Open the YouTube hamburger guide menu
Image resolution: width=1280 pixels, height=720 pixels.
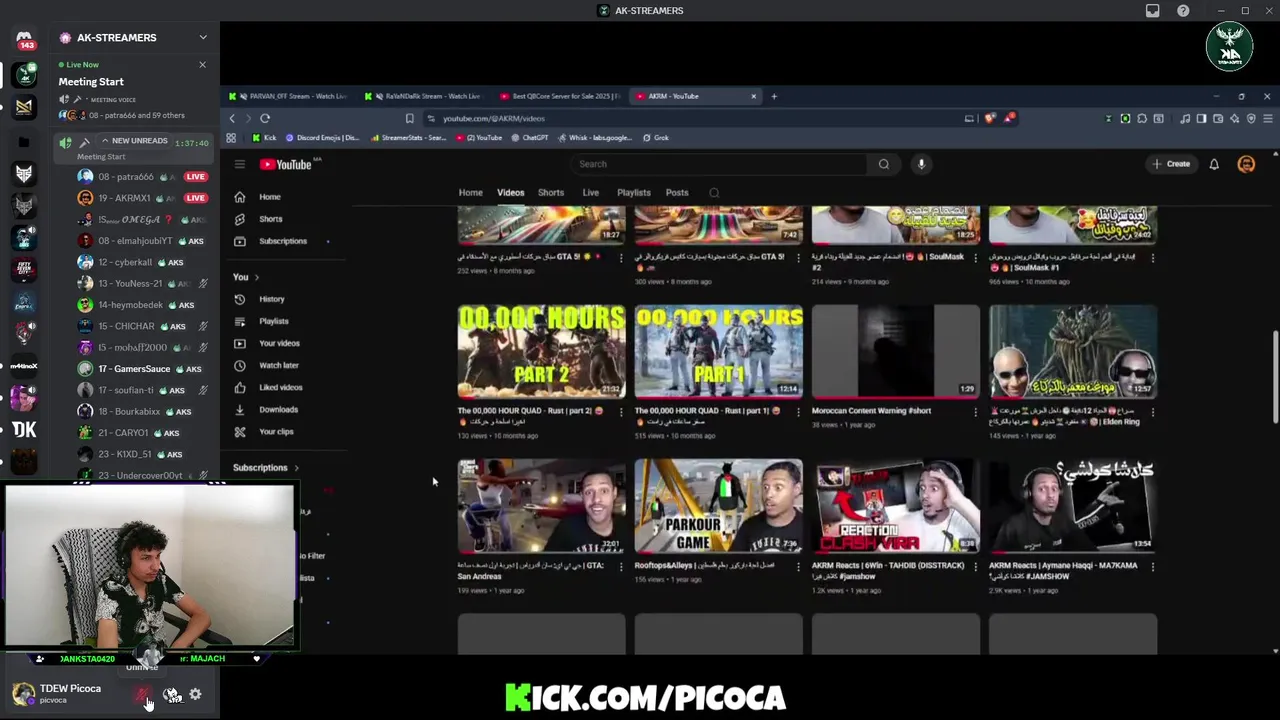click(240, 164)
